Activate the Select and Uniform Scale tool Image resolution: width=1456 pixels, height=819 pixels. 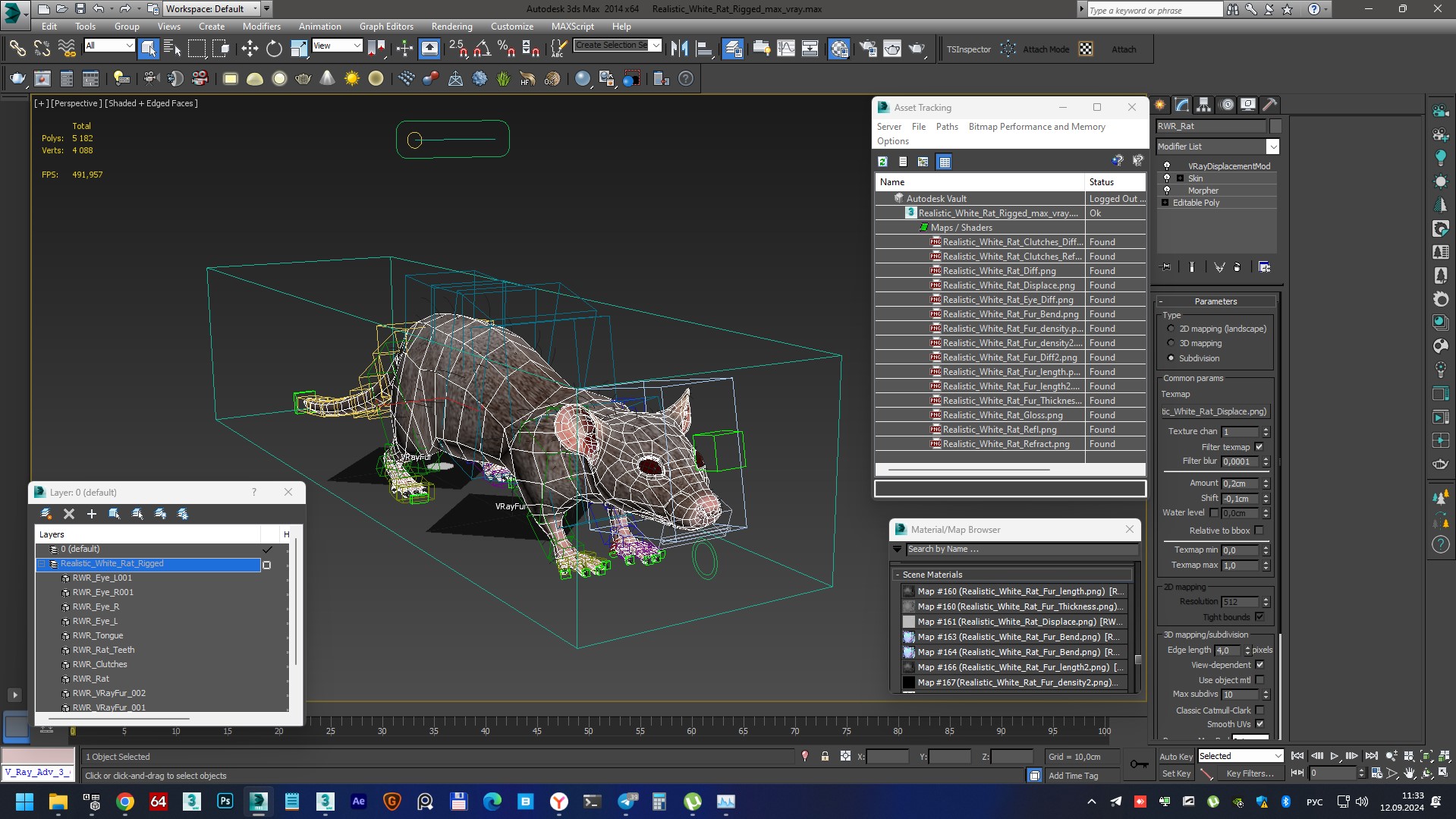[x=299, y=49]
